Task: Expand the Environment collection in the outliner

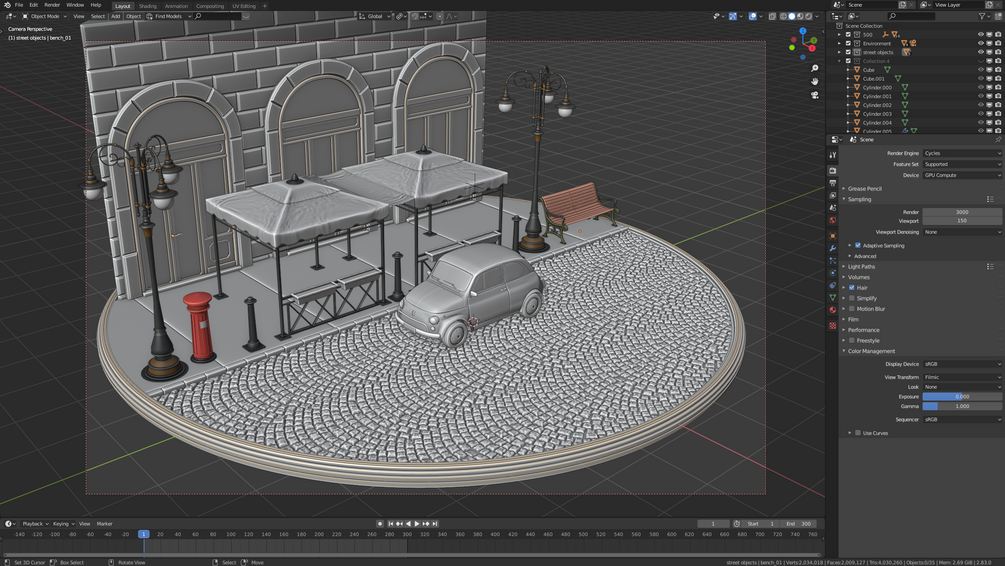Action: (x=840, y=44)
